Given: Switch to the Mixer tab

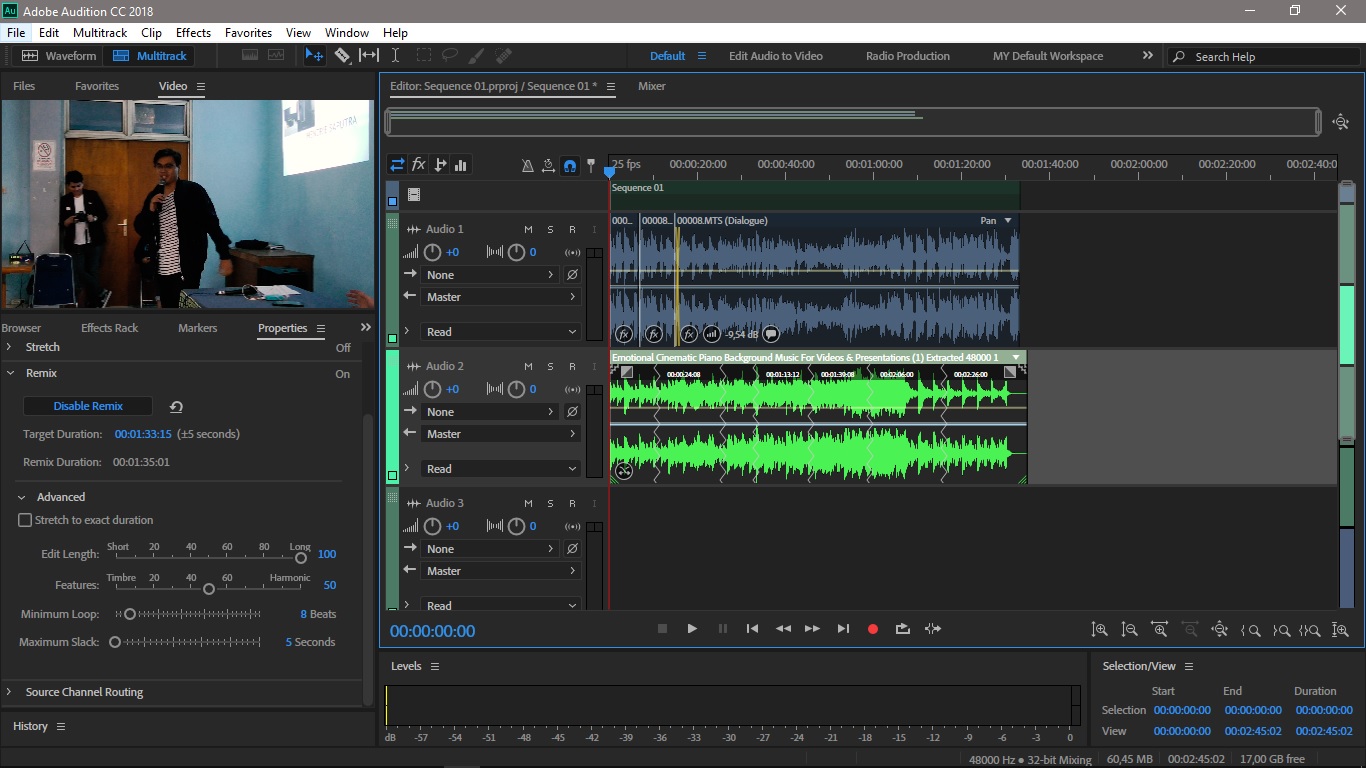Looking at the screenshot, I should [x=652, y=86].
